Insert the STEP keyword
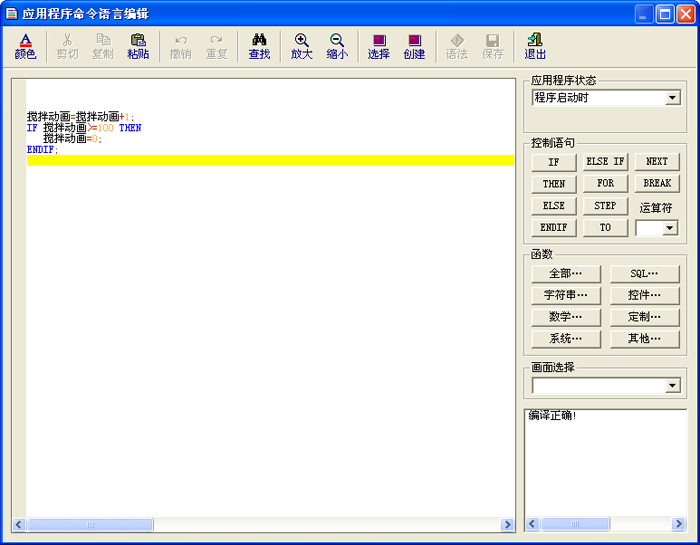 605,206
